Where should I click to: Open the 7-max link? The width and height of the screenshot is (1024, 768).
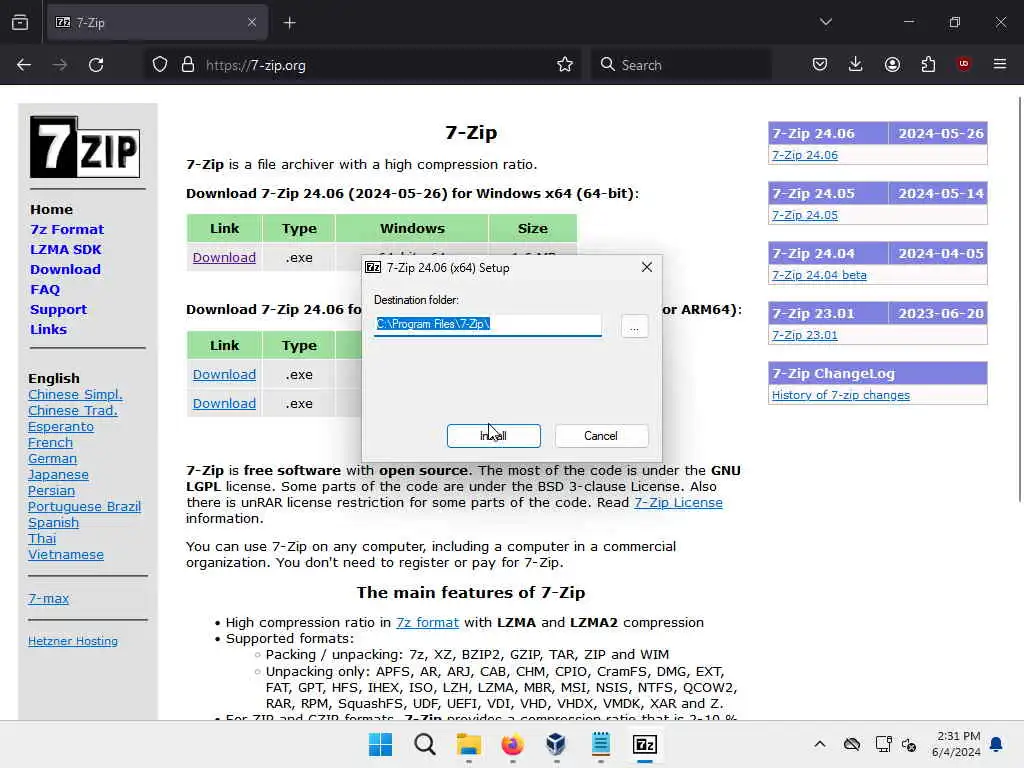[x=48, y=598]
